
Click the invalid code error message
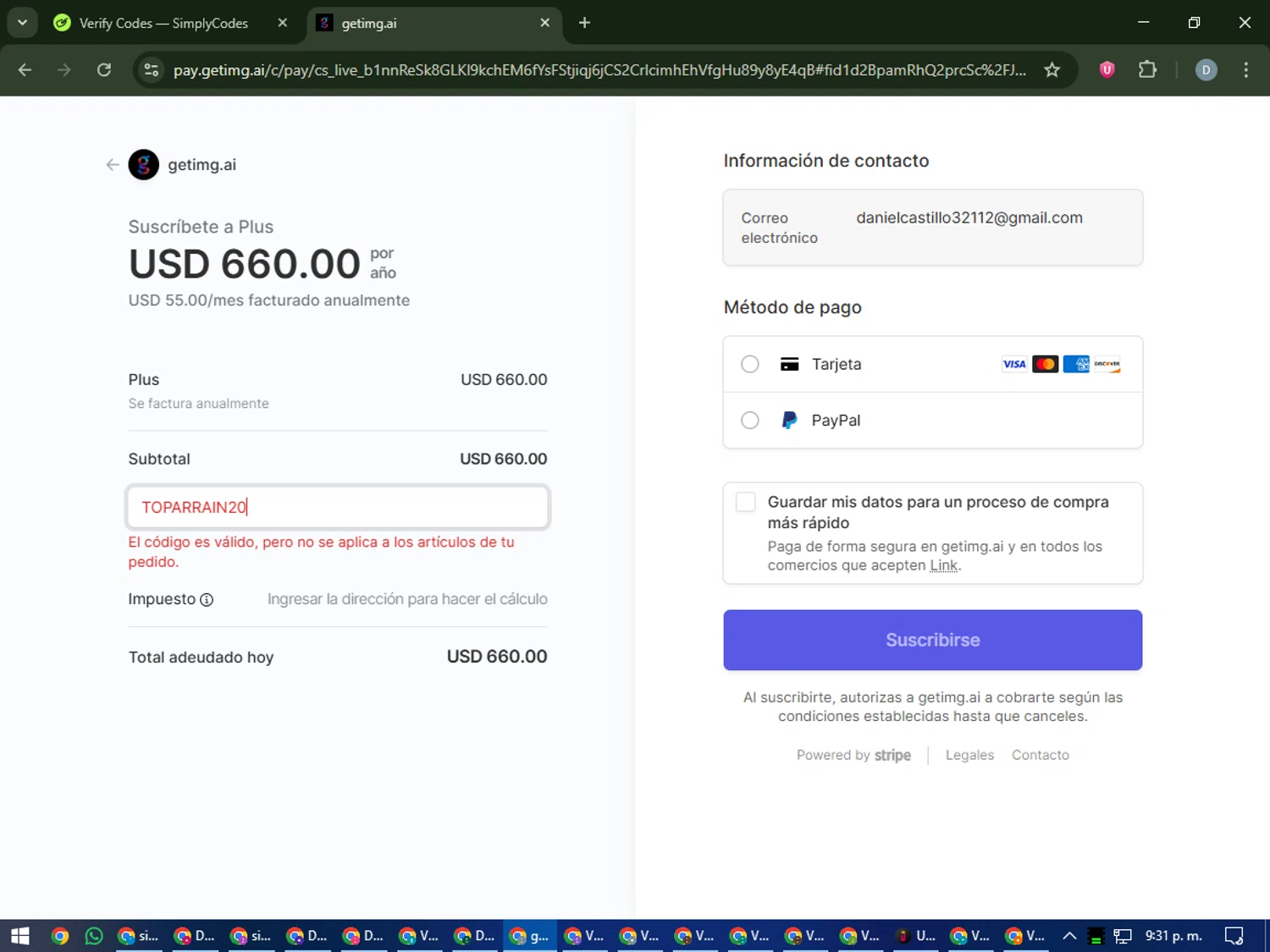pos(322,552)
